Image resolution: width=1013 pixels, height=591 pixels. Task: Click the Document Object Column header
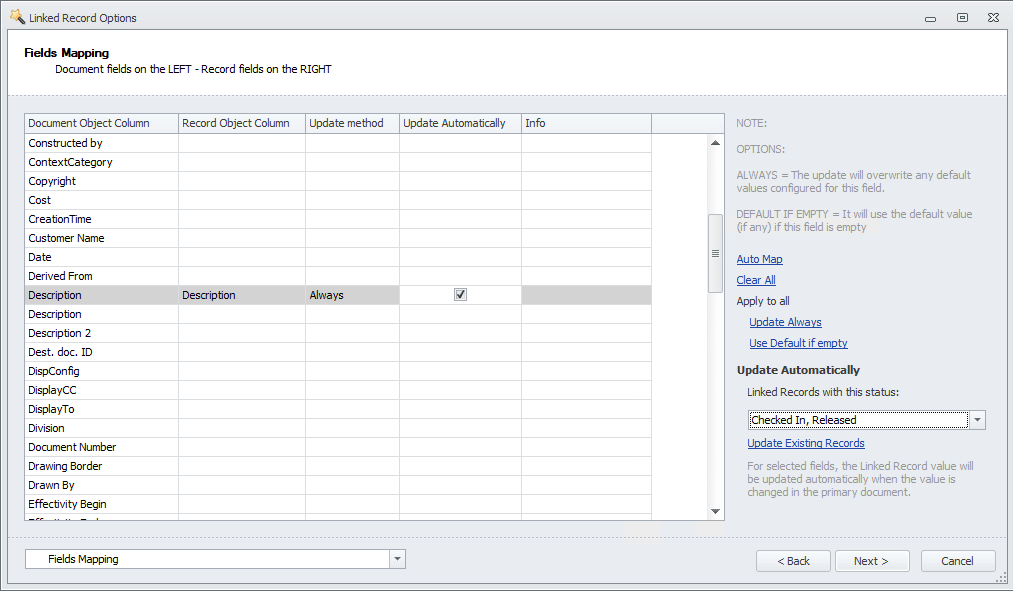point(100,122)
